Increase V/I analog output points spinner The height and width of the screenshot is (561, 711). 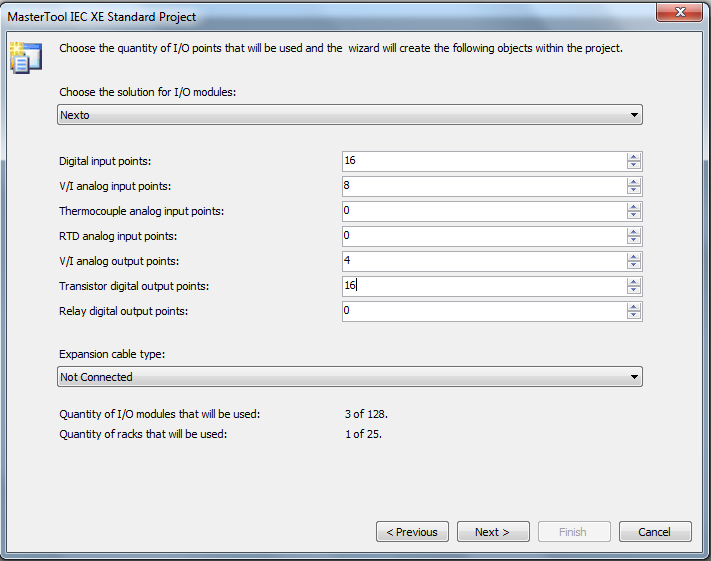633,257
